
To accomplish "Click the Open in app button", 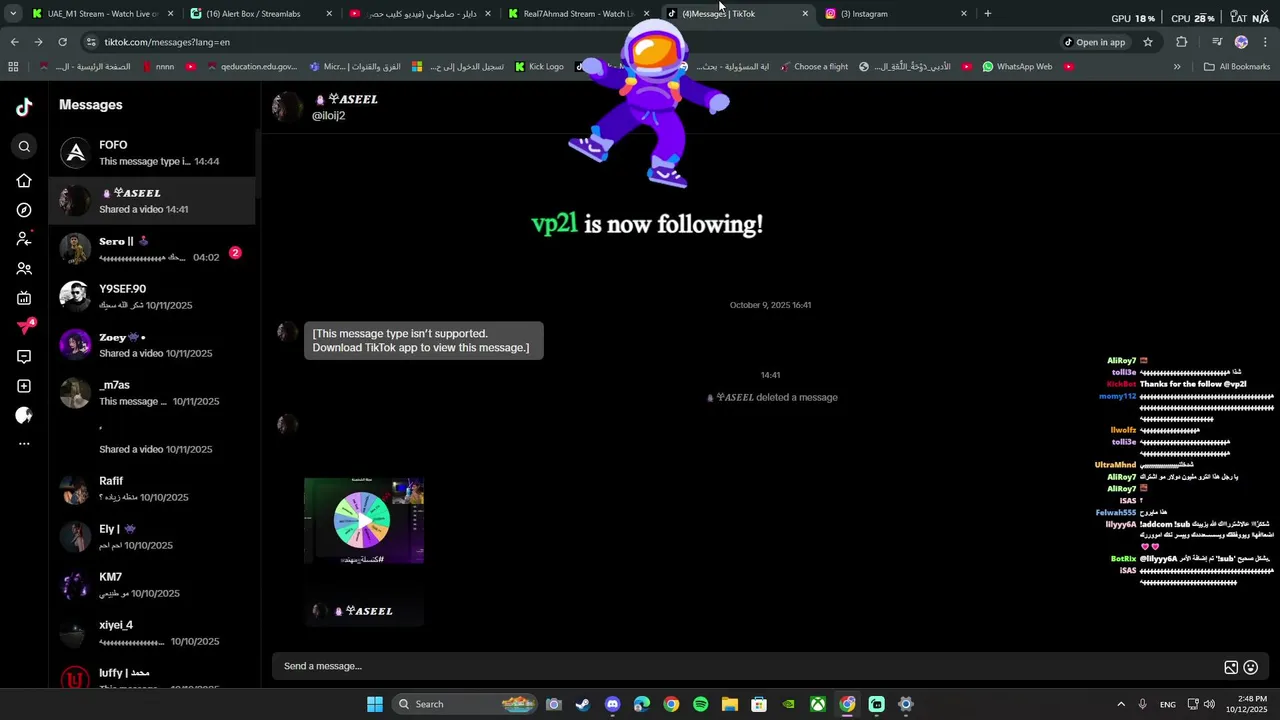I will pyautogui.click(x=1094, y=42).
